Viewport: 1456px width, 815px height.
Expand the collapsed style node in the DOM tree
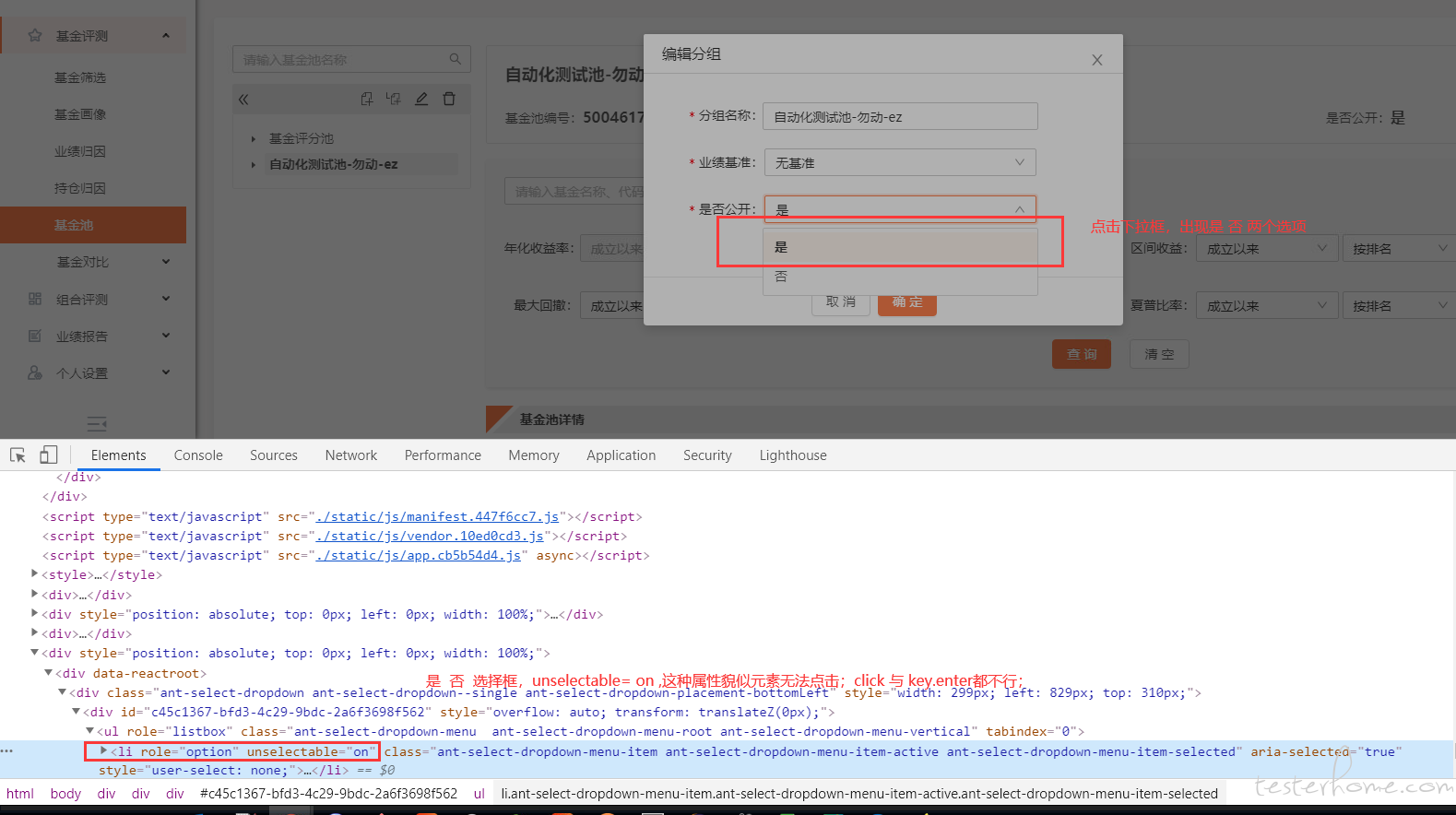tap(35, 574)
